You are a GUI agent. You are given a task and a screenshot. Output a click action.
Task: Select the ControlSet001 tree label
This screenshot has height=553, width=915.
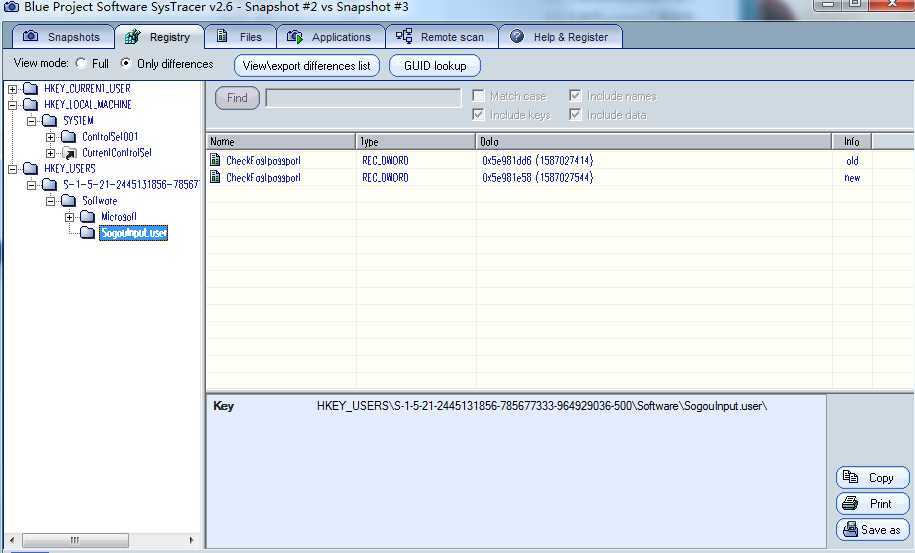pos(110,137)
